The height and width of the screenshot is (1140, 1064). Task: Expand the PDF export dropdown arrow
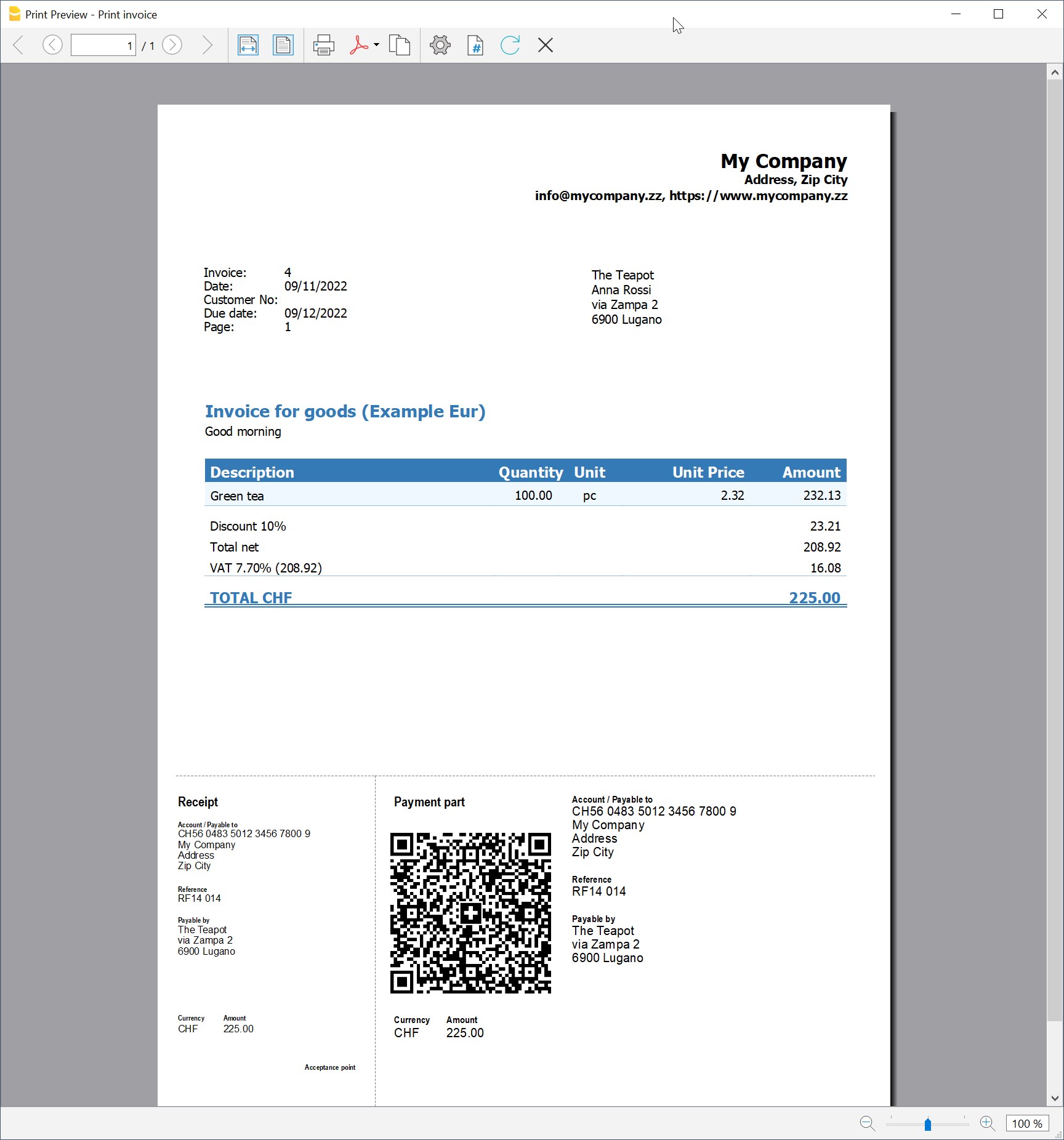click(x=376, y=45)
